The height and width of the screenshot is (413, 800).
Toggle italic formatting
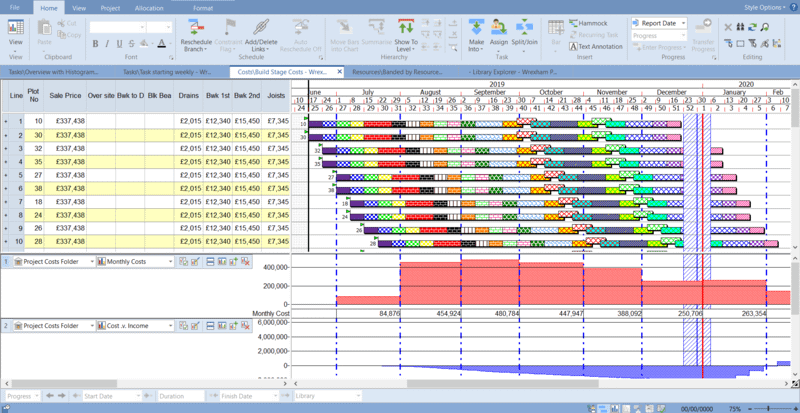(108, 44)
